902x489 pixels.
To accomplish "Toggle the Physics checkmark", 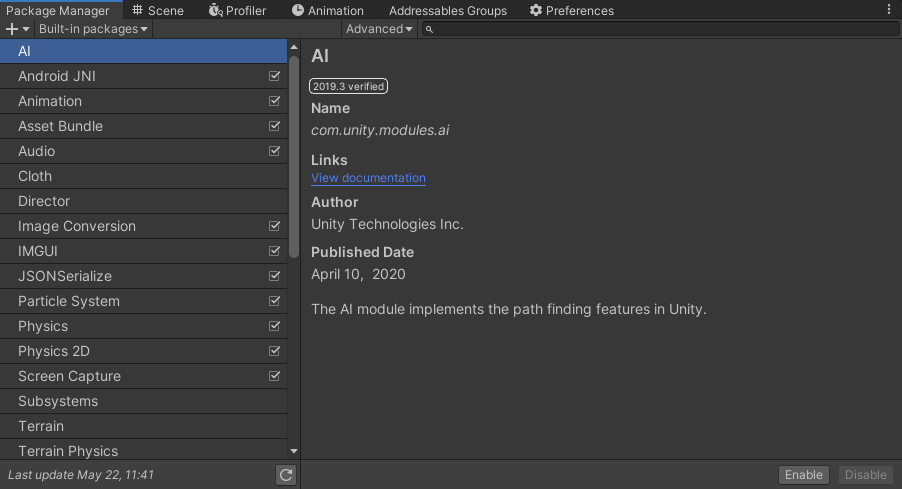I will (274, 326).
